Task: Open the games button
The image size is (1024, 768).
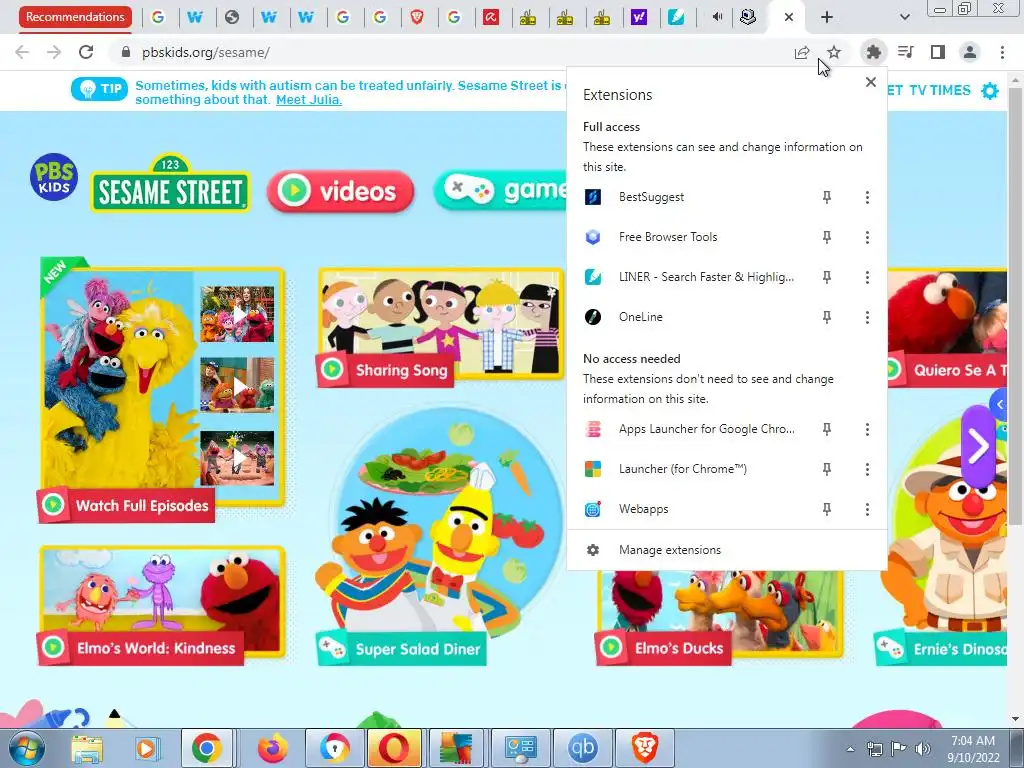Action: 500,190
